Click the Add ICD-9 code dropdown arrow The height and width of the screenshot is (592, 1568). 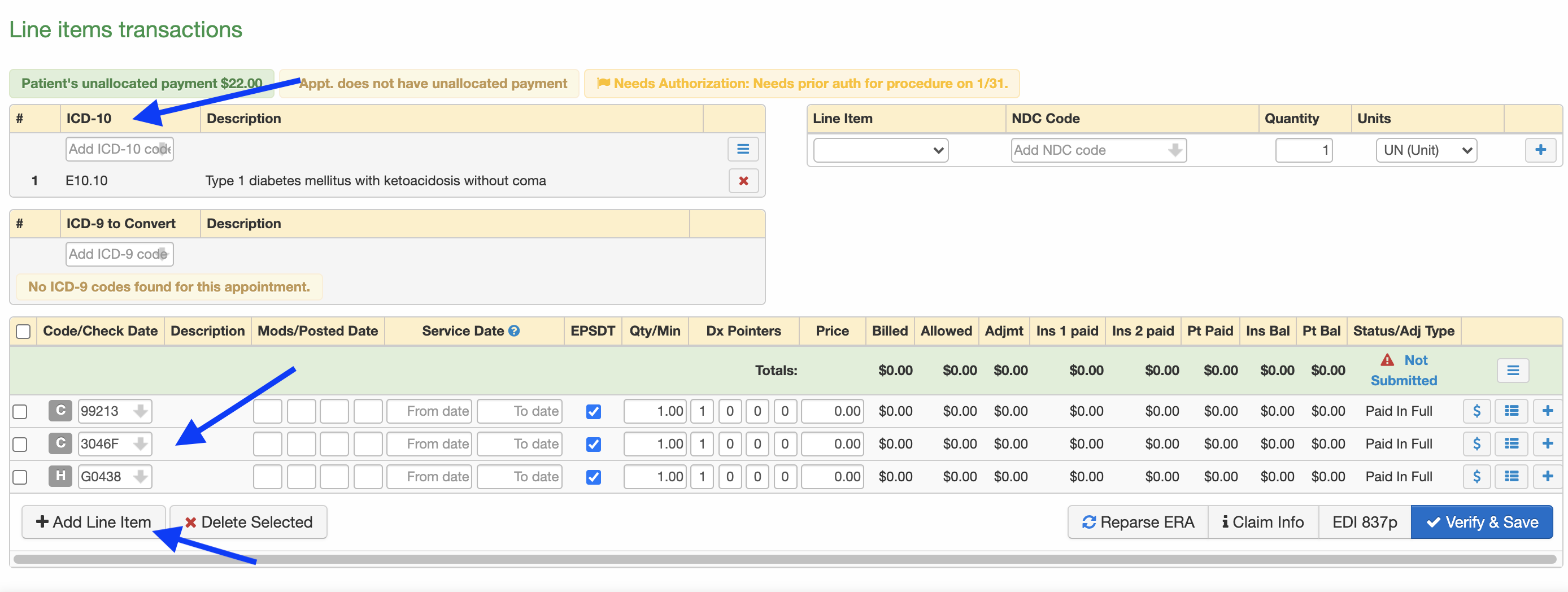163,255
